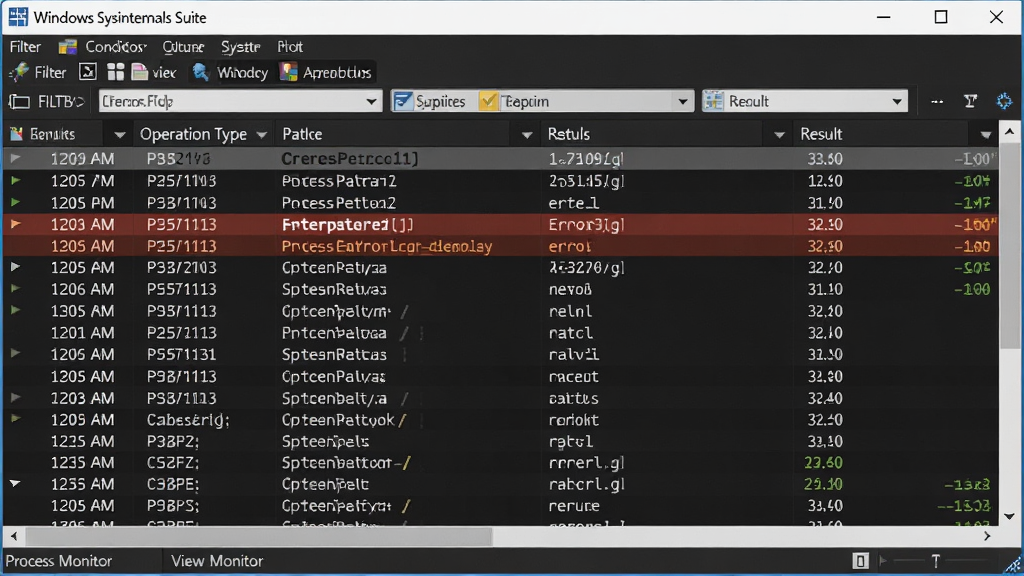Click the P5571131 operation cell
The image size is (1024, 576).
(x=182, y=355)
